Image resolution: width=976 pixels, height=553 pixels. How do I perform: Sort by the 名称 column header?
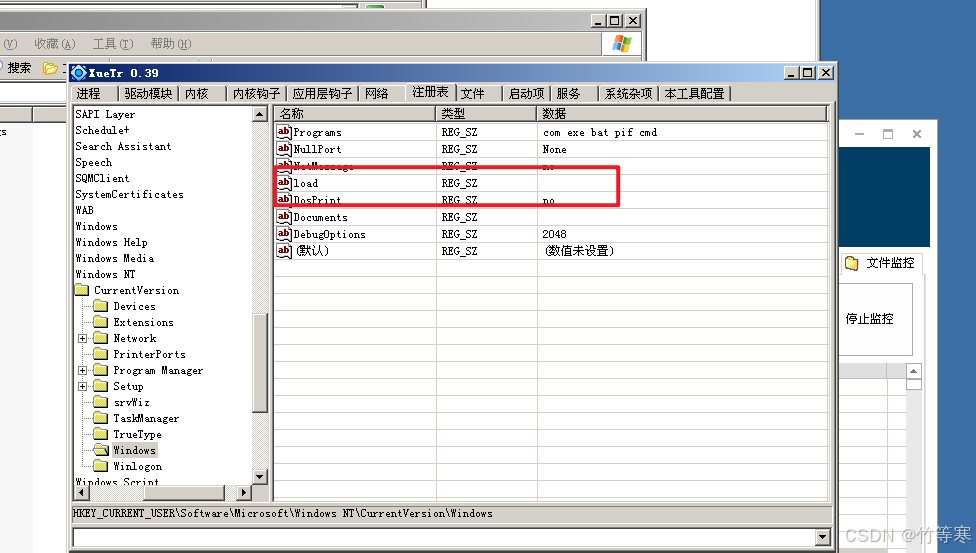point(354,114)
